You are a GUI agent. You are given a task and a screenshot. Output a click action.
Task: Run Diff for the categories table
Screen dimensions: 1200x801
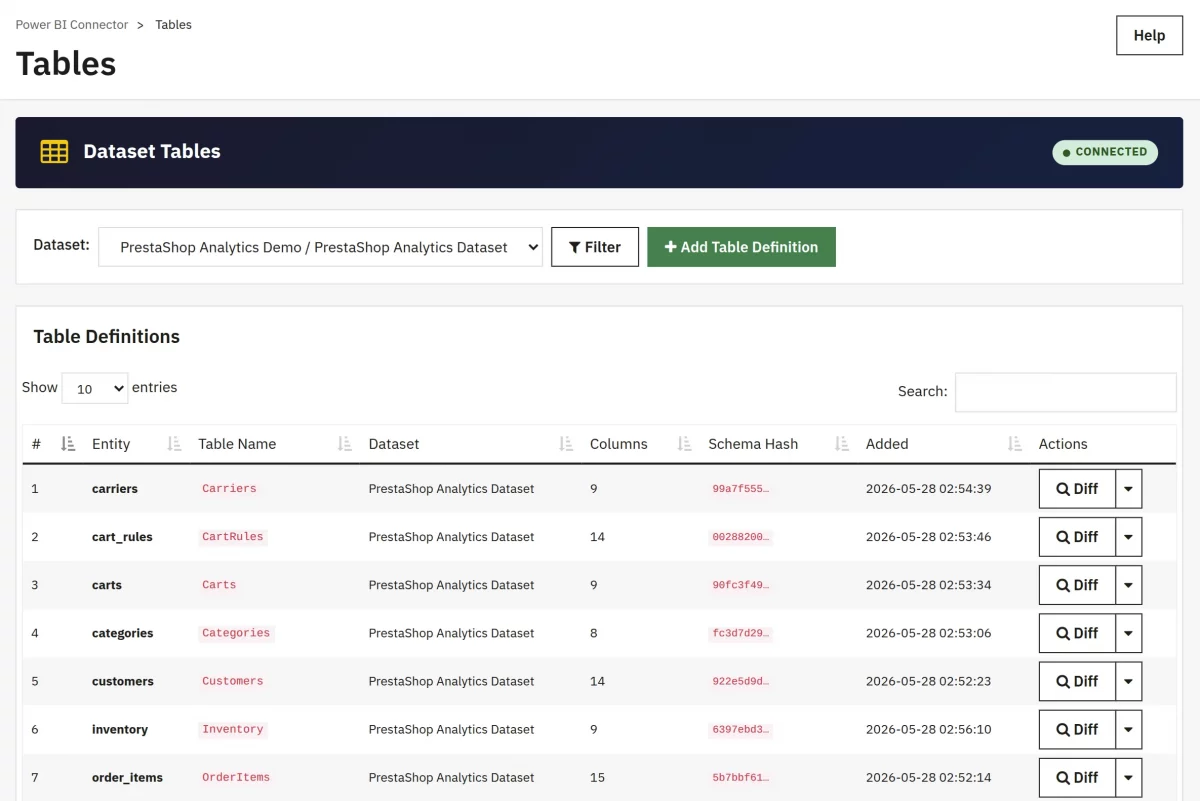tap(1077, 633)
